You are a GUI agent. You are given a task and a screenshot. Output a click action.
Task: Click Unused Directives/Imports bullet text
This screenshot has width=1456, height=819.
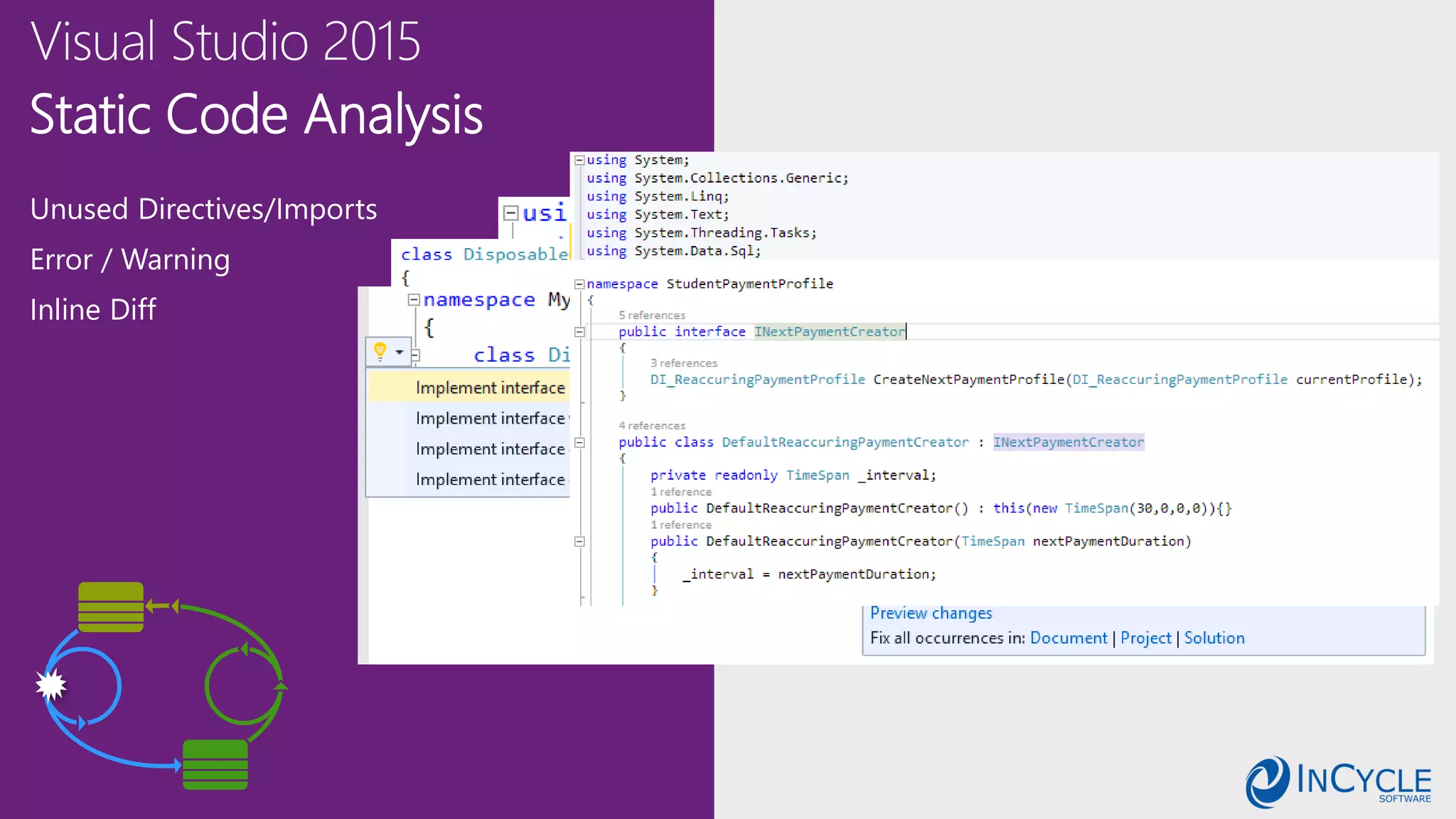tap(203, 210)
